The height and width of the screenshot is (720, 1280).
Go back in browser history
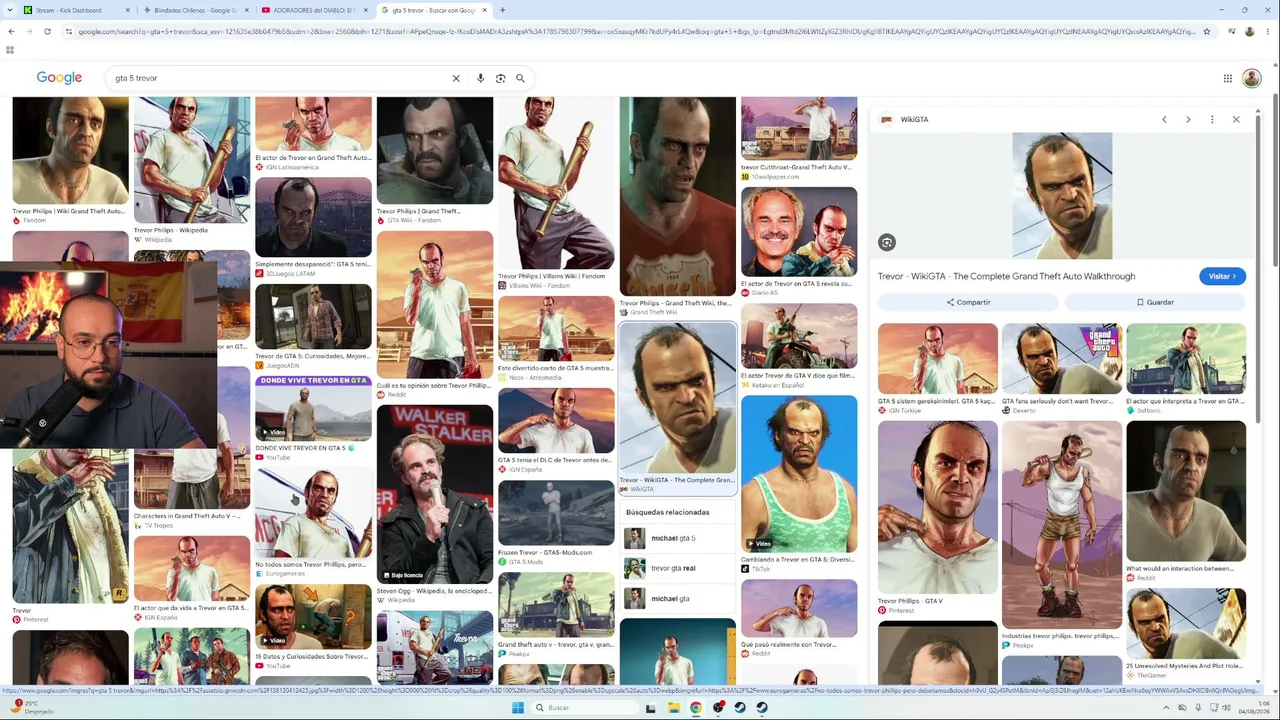11,31
